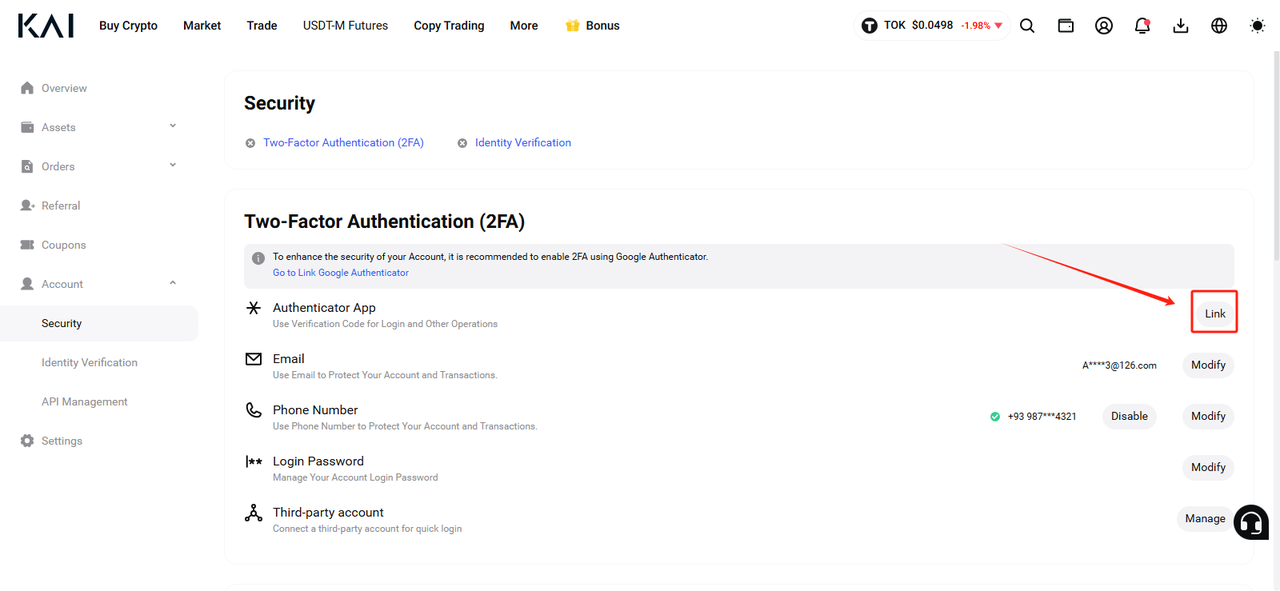1280x591 pixels.
Task: Open the notifications bell icon
Action: [1142, 26]
